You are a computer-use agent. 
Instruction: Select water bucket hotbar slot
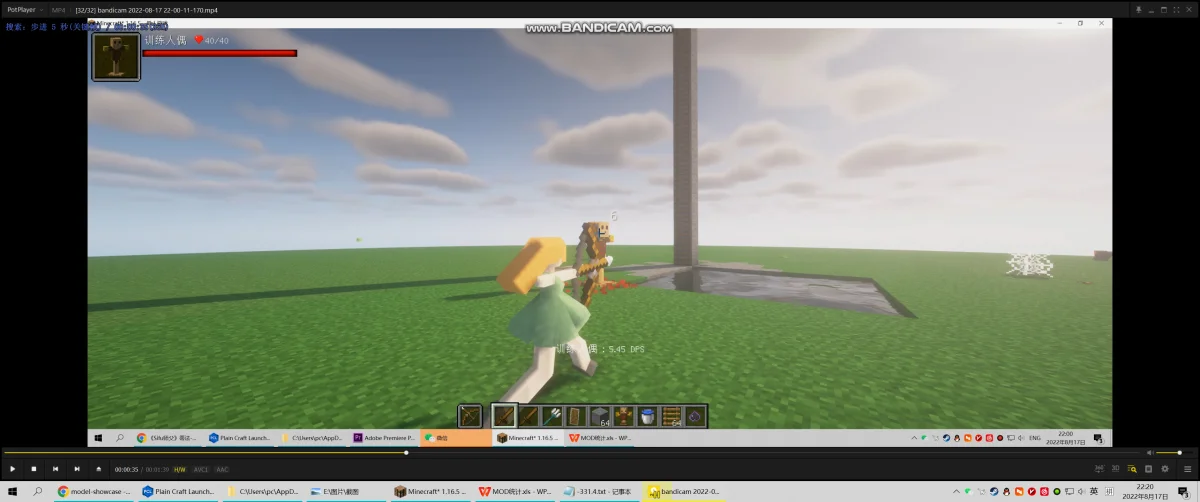tap(647, 415)
